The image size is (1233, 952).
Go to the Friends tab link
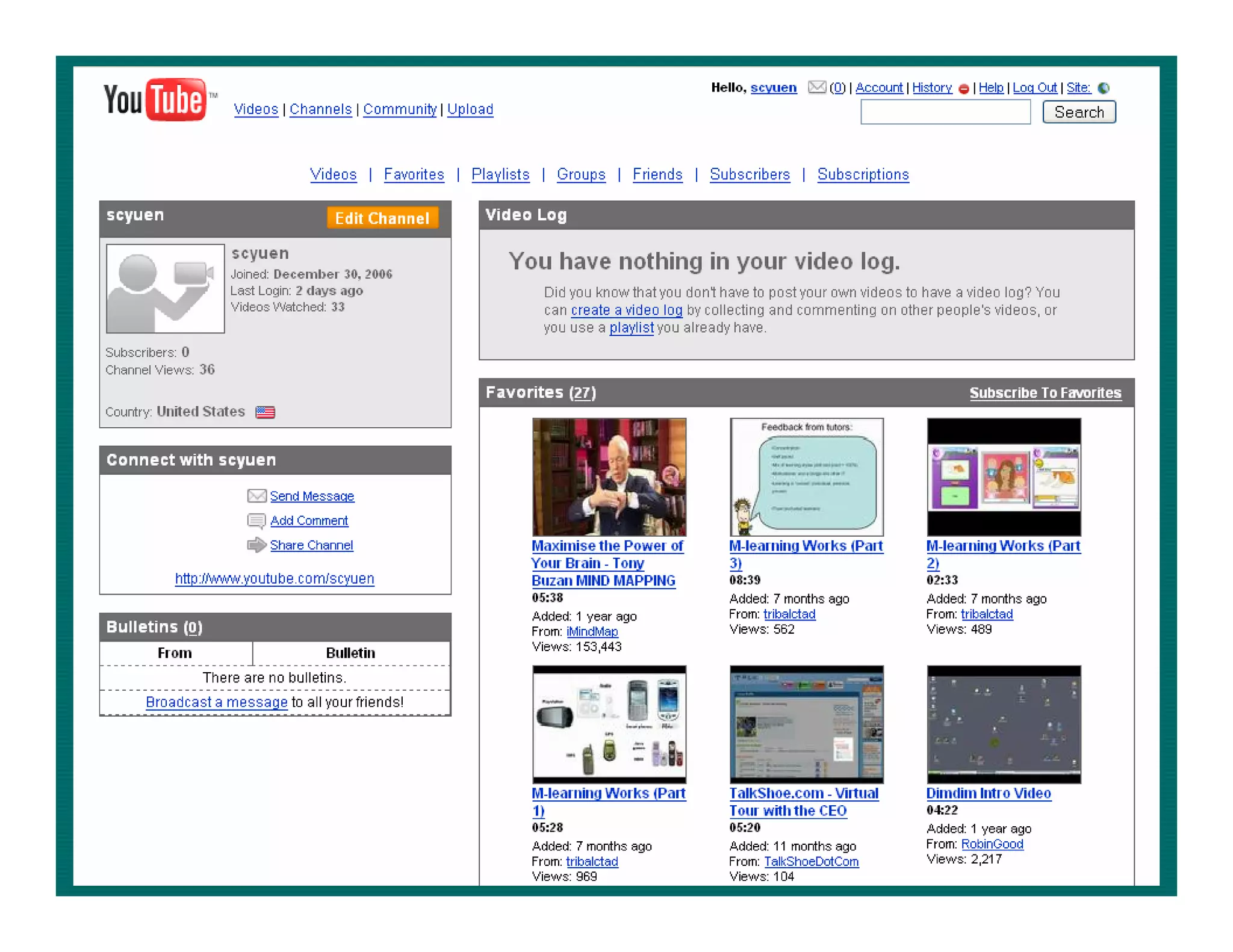[657, 175]
